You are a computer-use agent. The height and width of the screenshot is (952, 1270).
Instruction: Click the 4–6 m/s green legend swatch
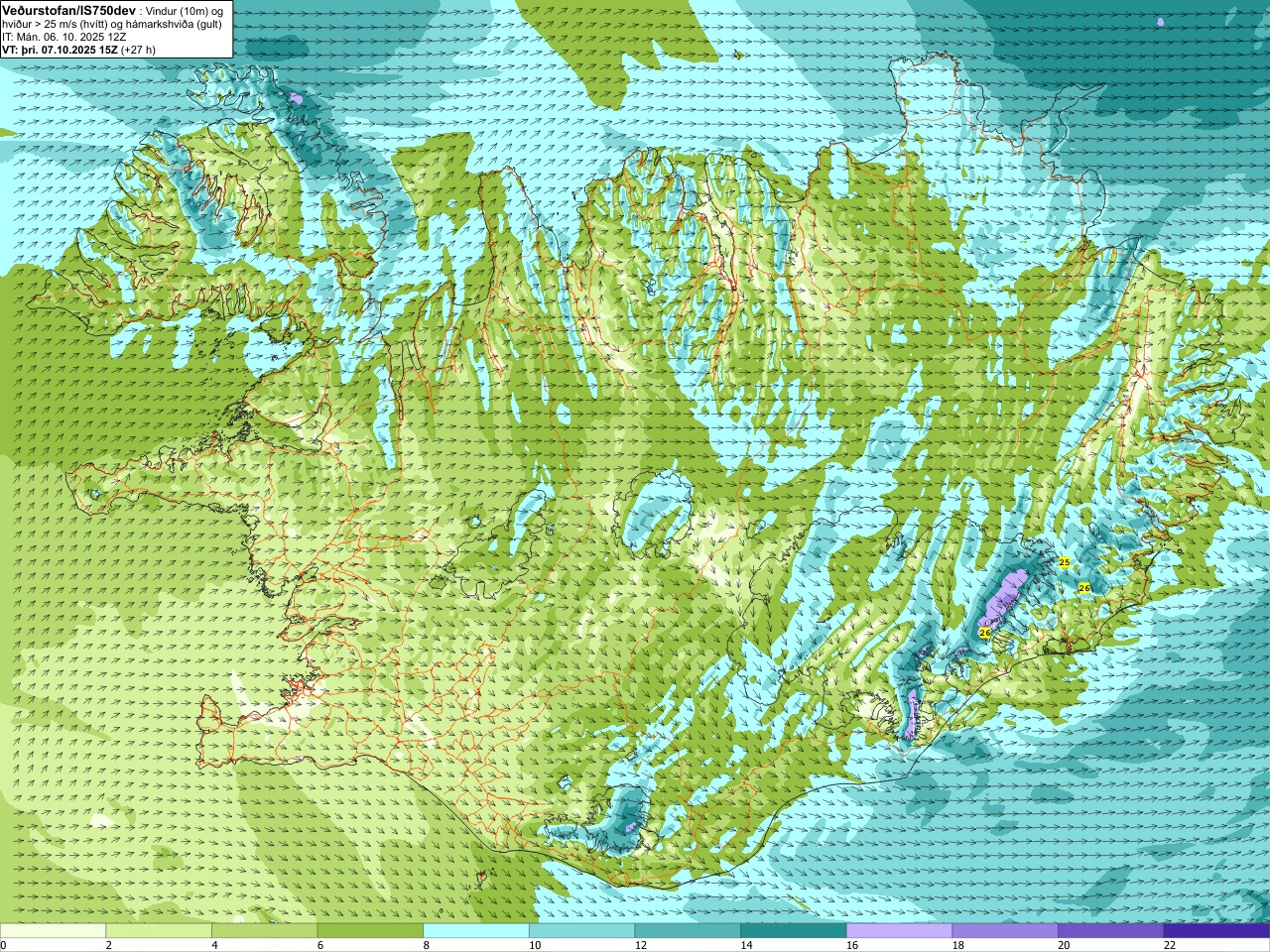(264, 931)
